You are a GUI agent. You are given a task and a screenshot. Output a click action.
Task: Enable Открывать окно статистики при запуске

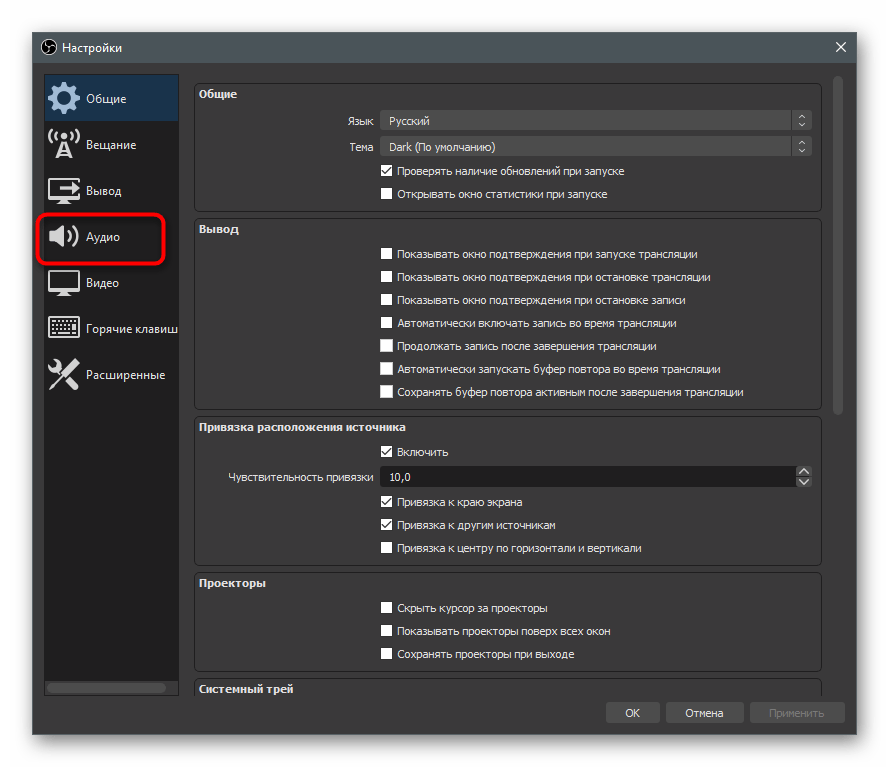[387, 195]
